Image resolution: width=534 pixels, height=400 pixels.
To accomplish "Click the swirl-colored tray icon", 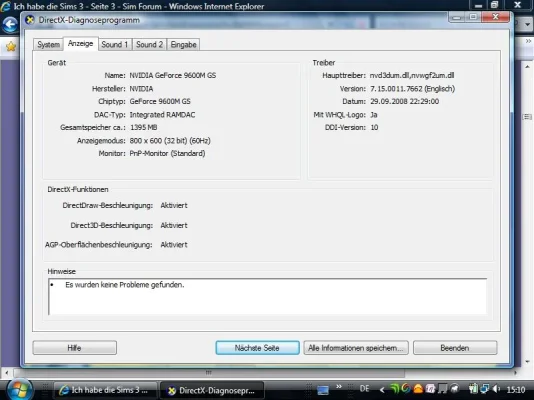I will coord(406,388).
